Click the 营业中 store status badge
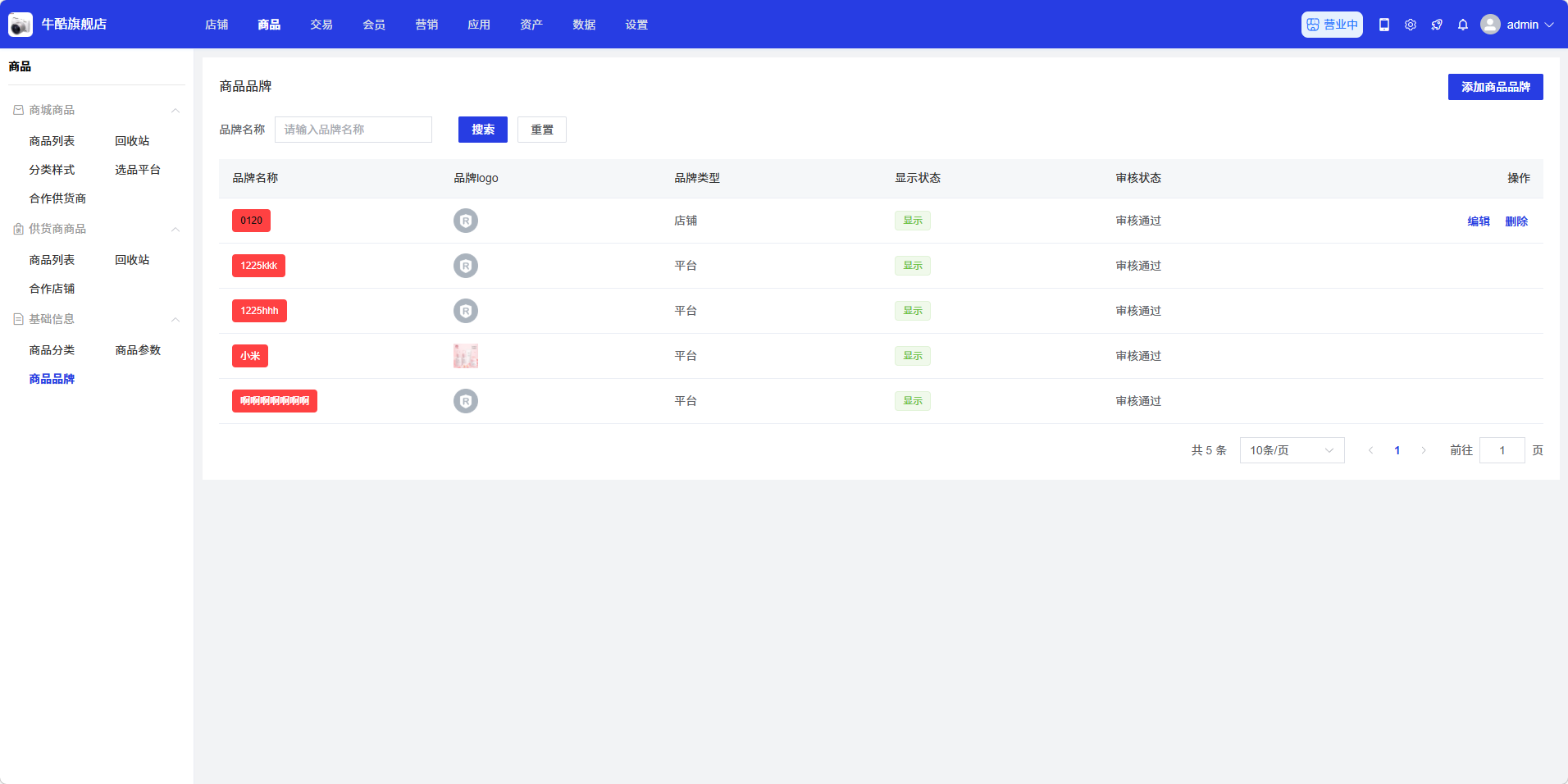 [x=1332, y=25]
